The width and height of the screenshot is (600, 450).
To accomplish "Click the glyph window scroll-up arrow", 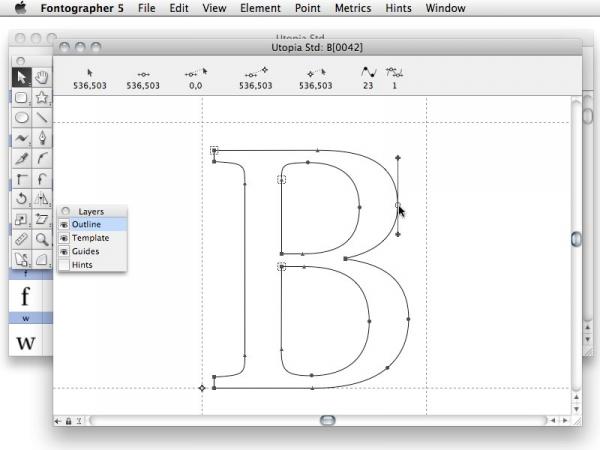I will pos(576,398).
